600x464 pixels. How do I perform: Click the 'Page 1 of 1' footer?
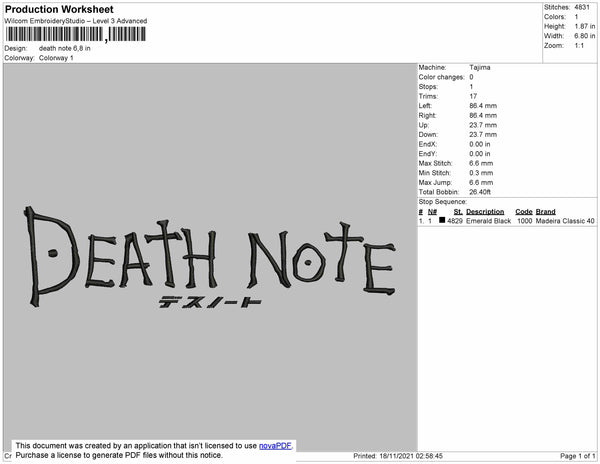point(577,456)
